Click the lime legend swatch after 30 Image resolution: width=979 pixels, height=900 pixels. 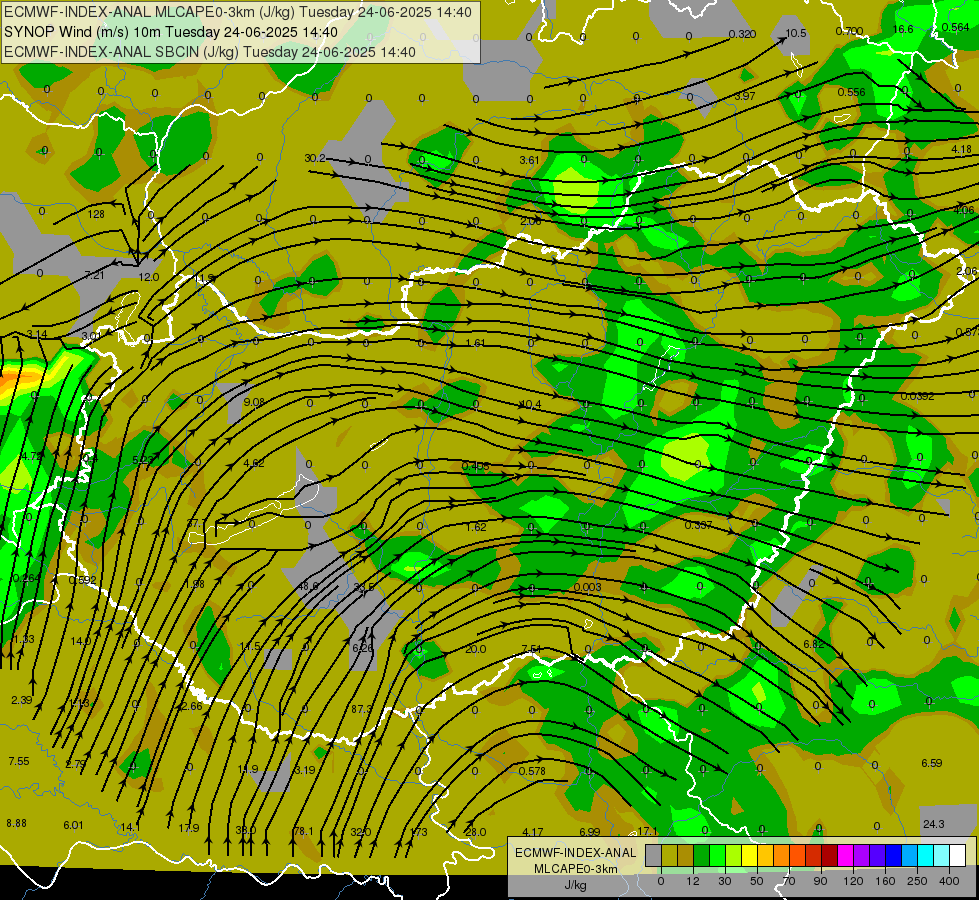click(734, 855)
